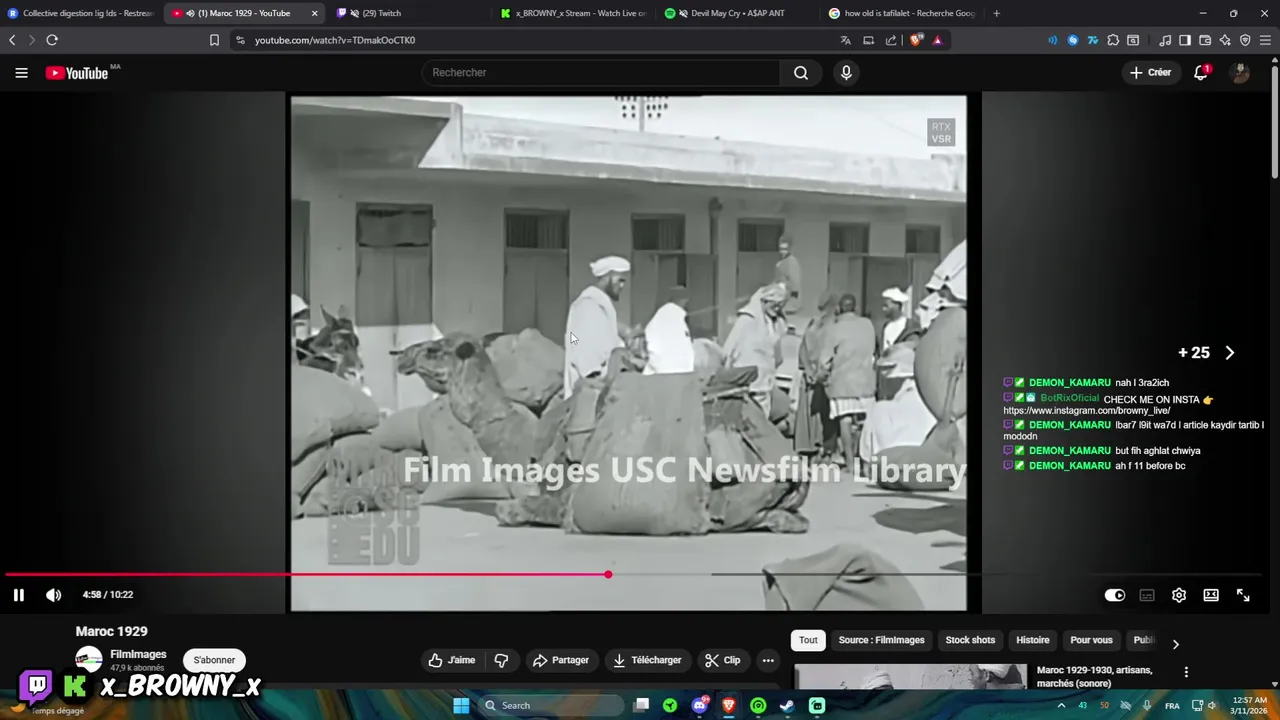Pause the video playback
The image size is (1280, 720).
[18, 595]
